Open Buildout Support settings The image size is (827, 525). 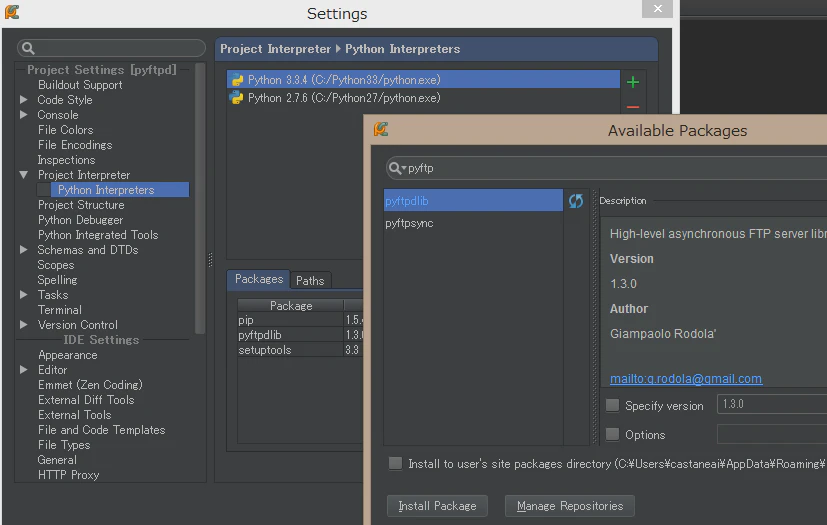tap(80, 84)
